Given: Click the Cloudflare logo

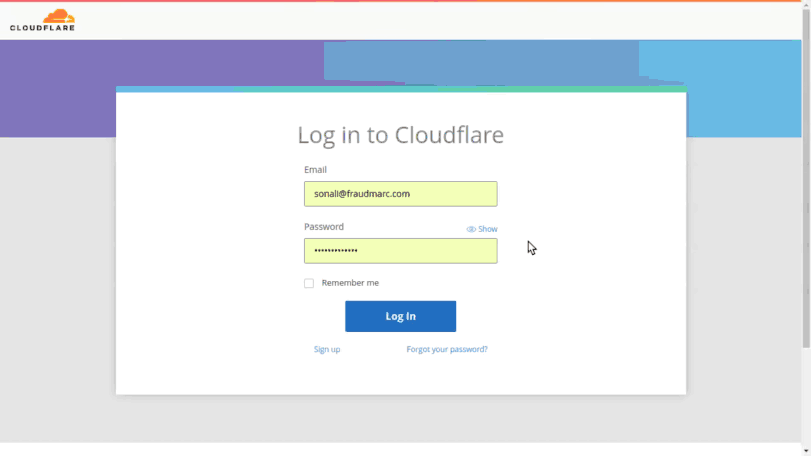Looking at the screenshot, I should [42, 20].
